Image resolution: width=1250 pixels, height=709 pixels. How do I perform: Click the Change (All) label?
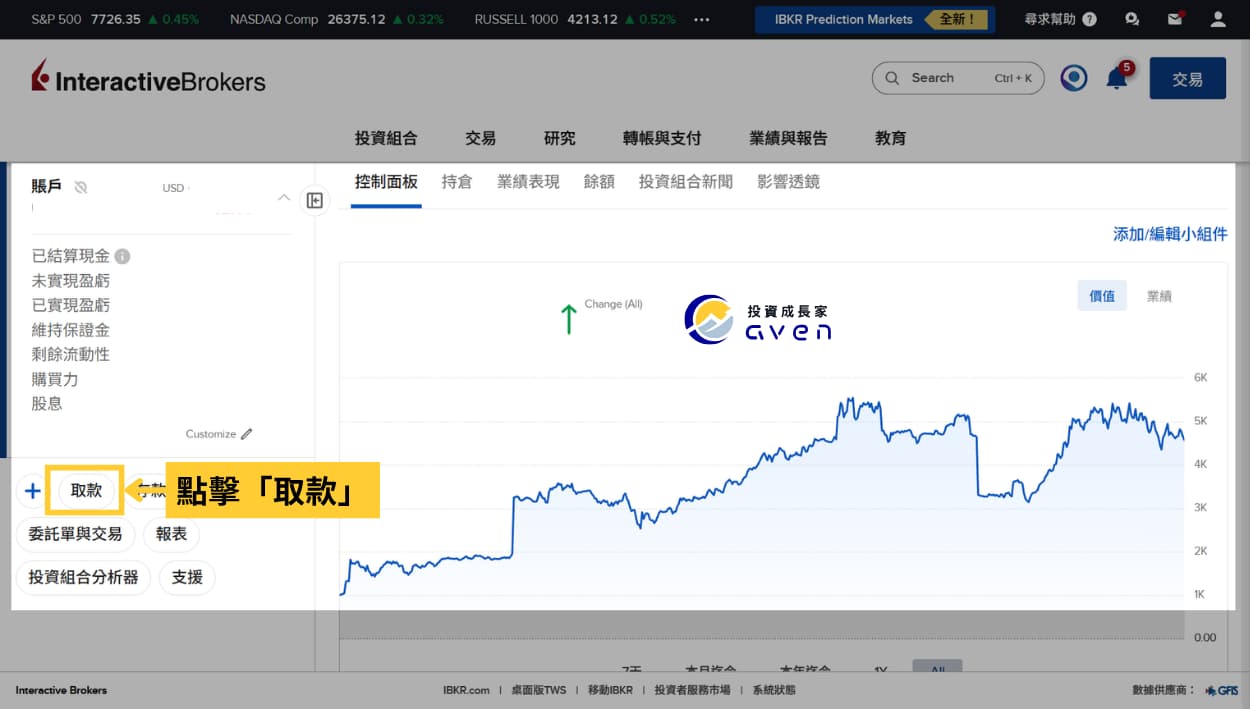(x=613, y=304)
